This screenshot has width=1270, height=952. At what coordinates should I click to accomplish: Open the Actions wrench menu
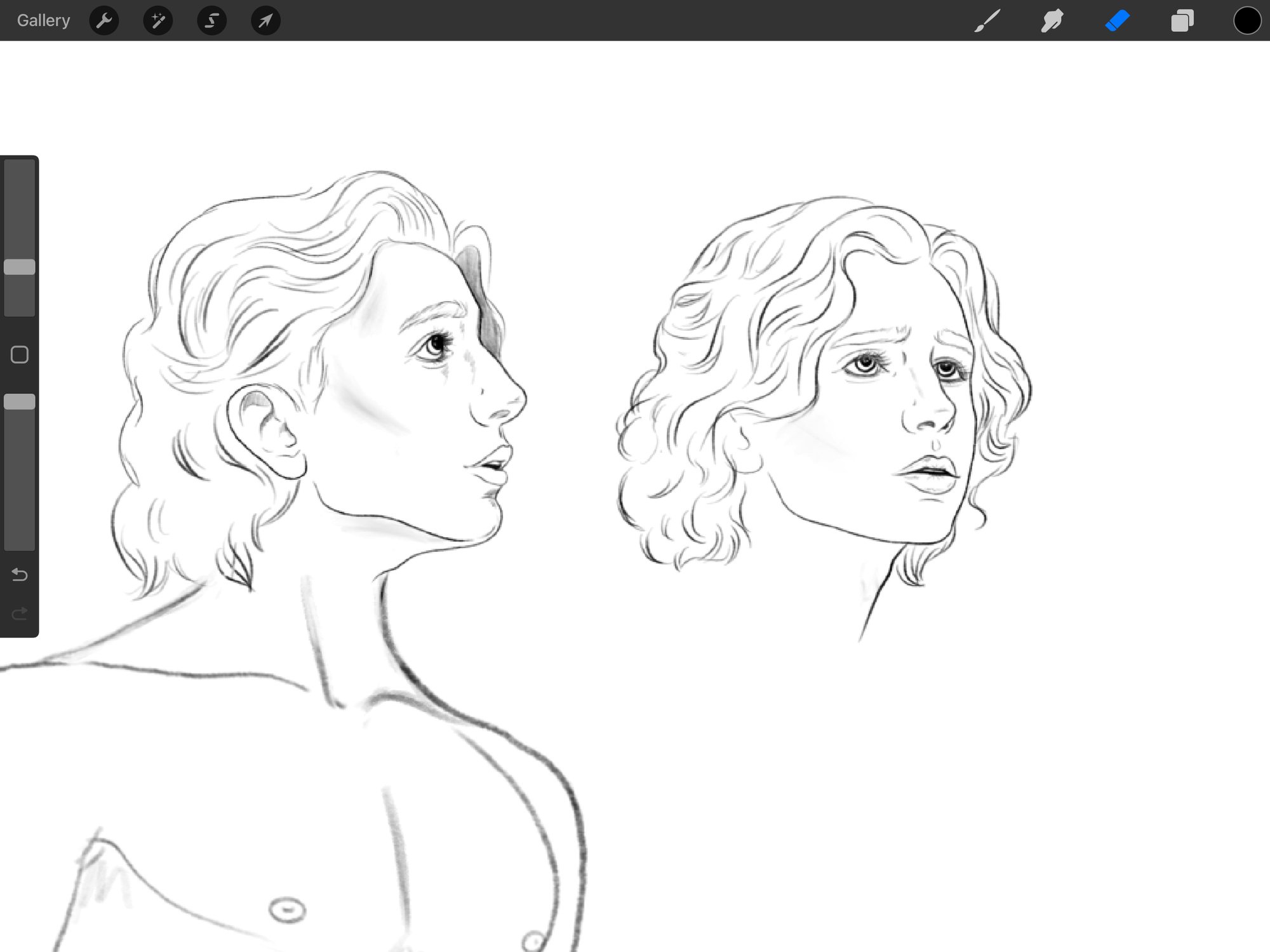pyautogui.click(x=104, y=20)
